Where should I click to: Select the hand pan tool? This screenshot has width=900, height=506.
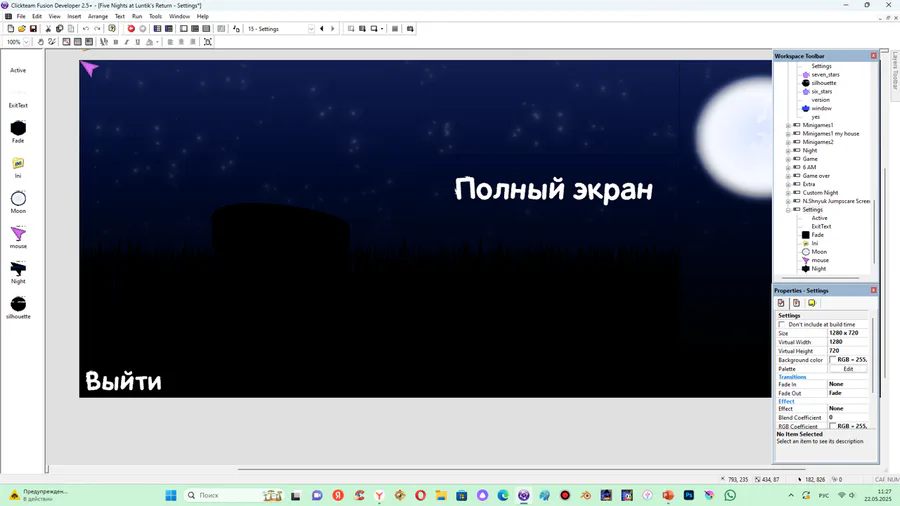click(40, 42)
